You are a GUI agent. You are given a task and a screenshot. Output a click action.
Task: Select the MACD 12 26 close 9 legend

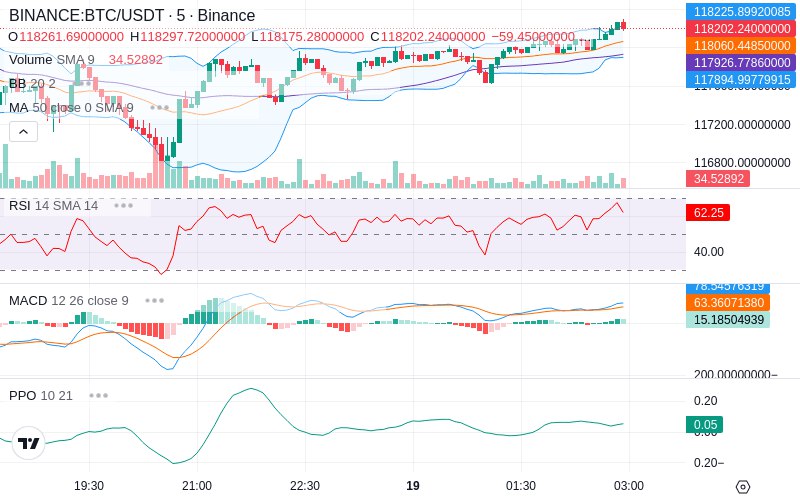(68, 301)
